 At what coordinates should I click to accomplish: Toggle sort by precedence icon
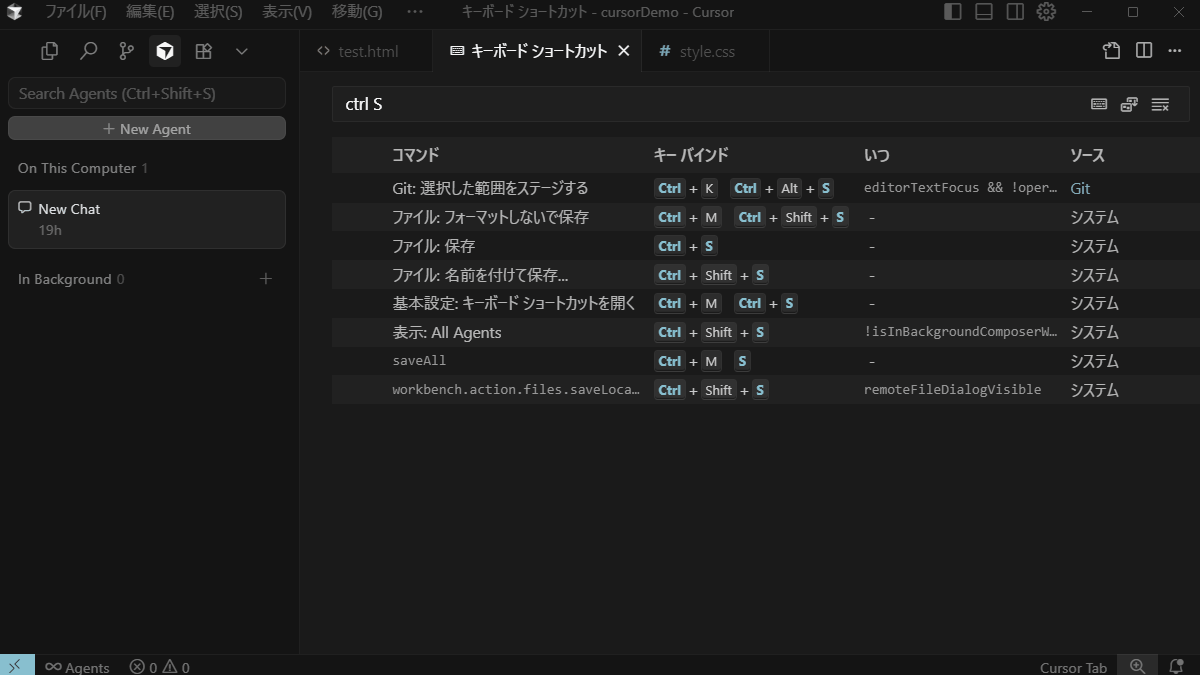pyautogui.click(x=1129, y=104)
